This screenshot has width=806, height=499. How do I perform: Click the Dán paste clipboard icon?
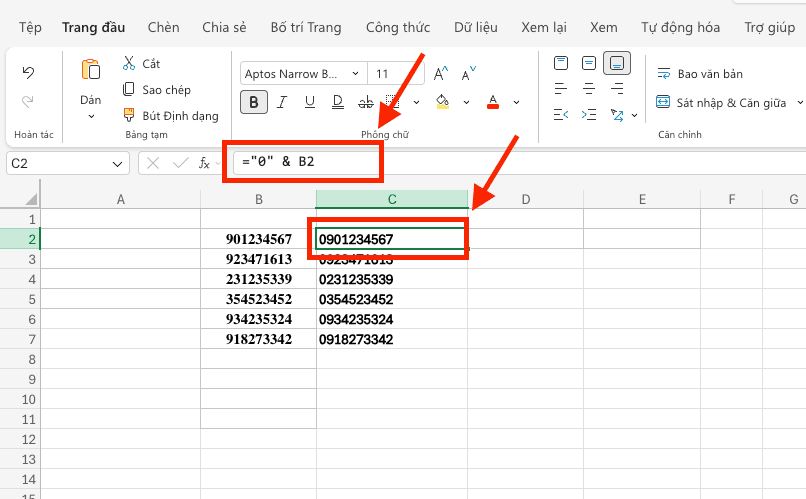90,70
